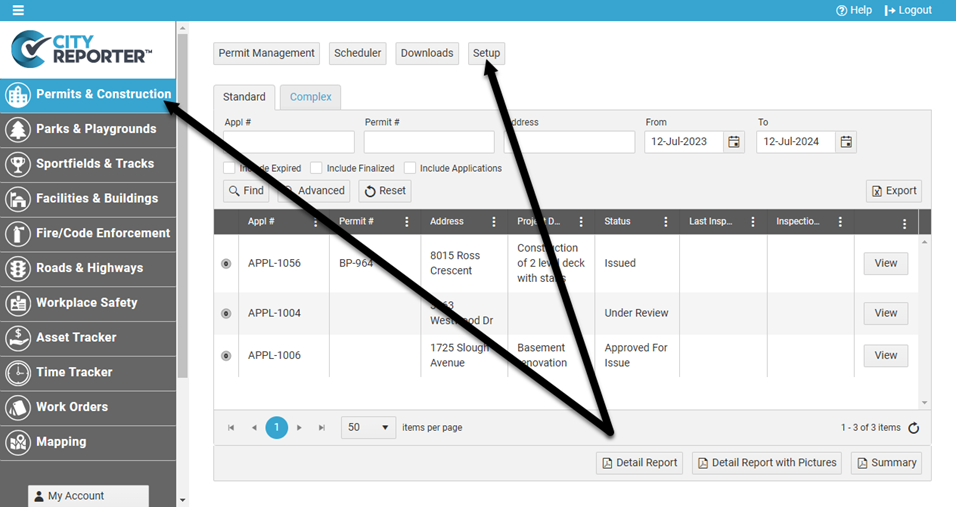Image resolution: width=956 pixels, height=507 pixels.
Task: Export results with the Export button
Action: pyautogui.click(x=893, y=191)
